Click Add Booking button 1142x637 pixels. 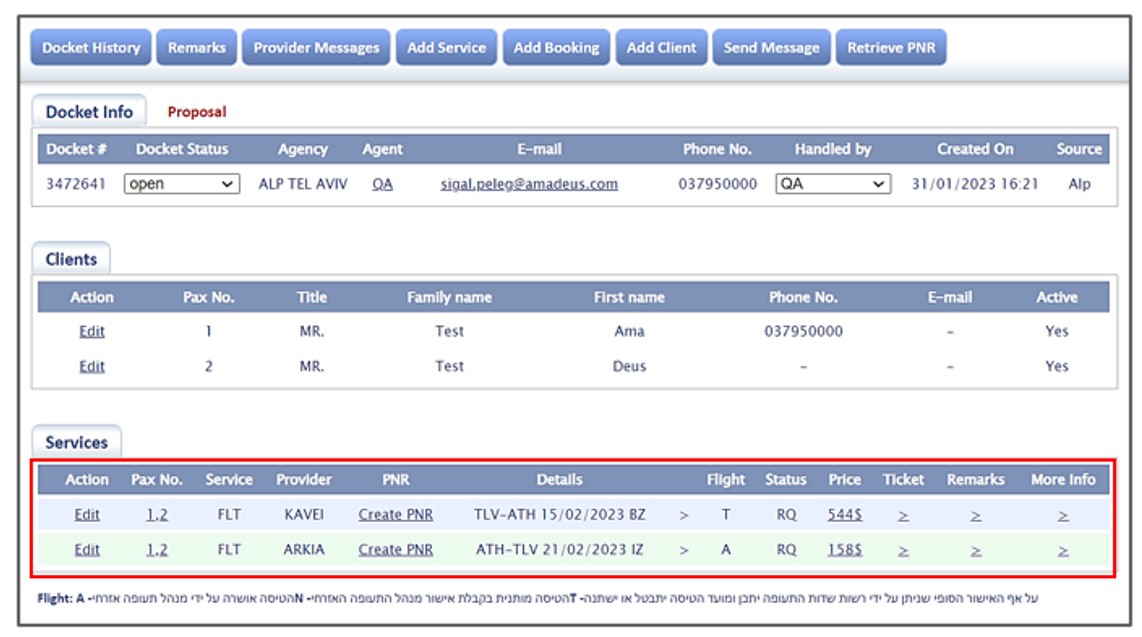click(556, 47)
